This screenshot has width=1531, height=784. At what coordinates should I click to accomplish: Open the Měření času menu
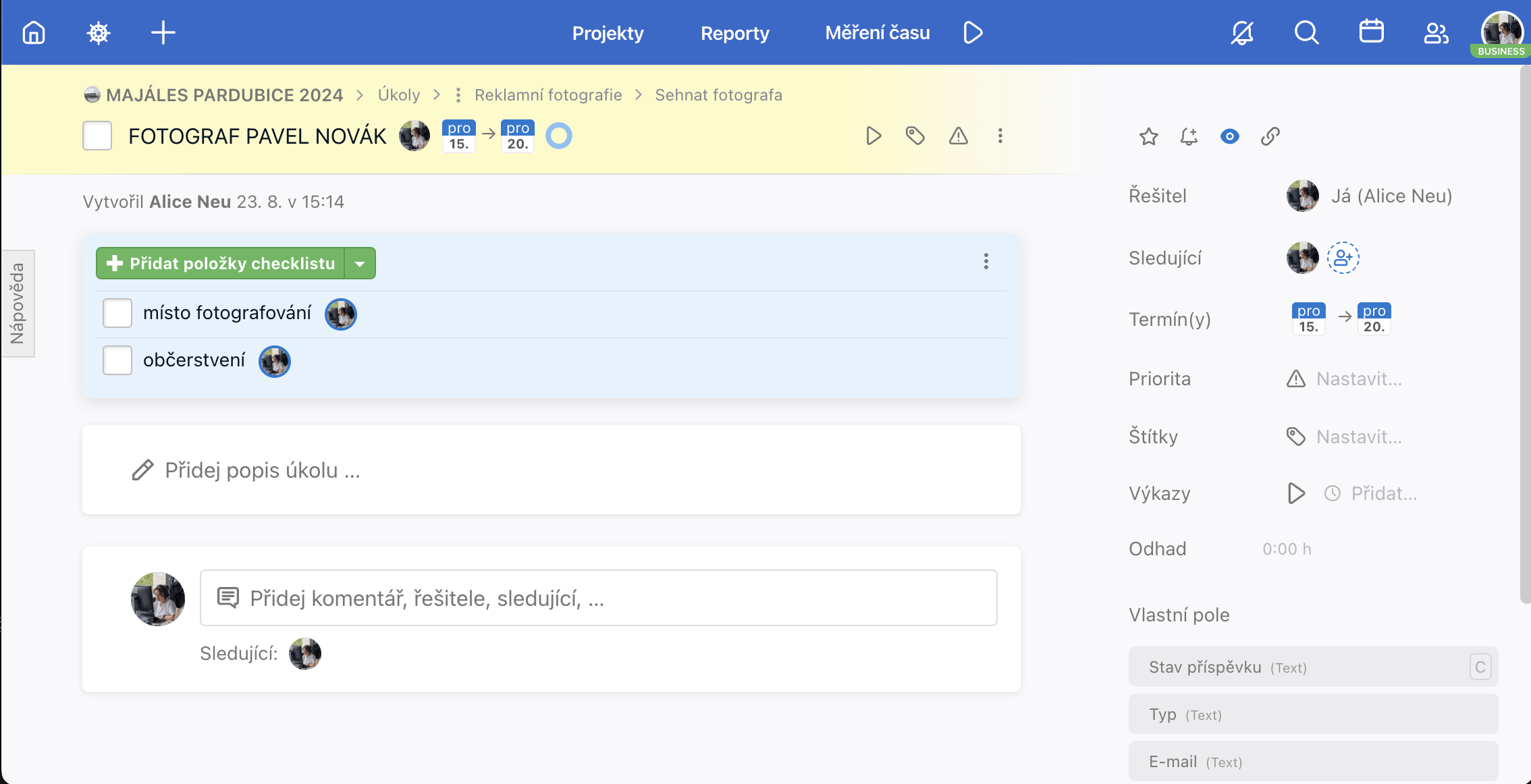878,32
